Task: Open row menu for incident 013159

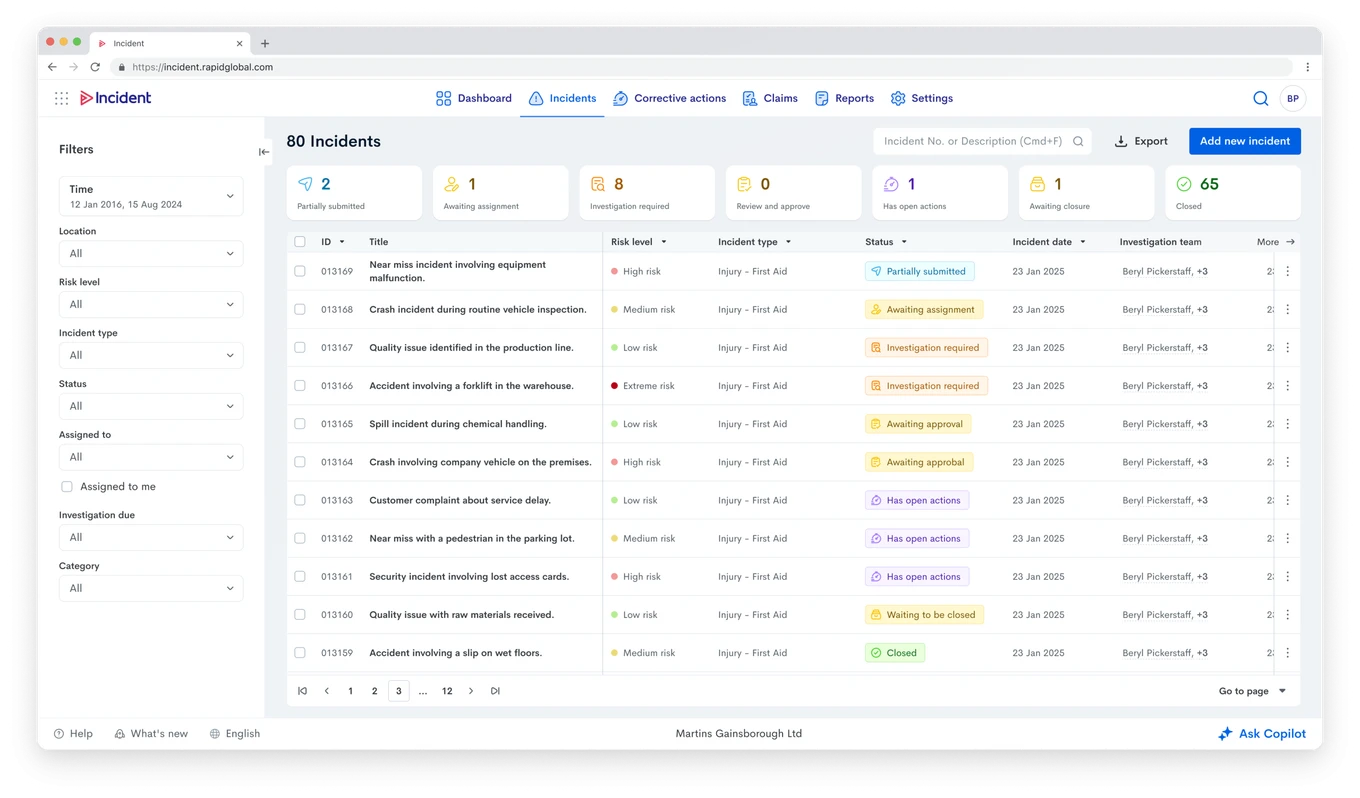Action: [x=1287, y=653]
